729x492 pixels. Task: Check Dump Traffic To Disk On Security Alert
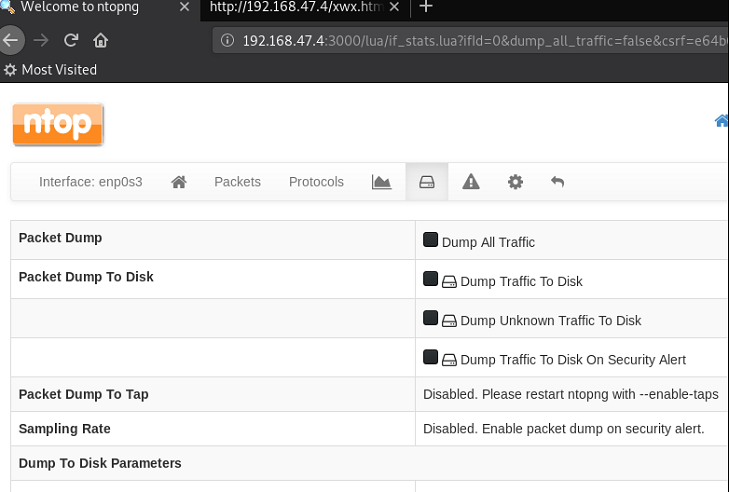tap(431, 357)
